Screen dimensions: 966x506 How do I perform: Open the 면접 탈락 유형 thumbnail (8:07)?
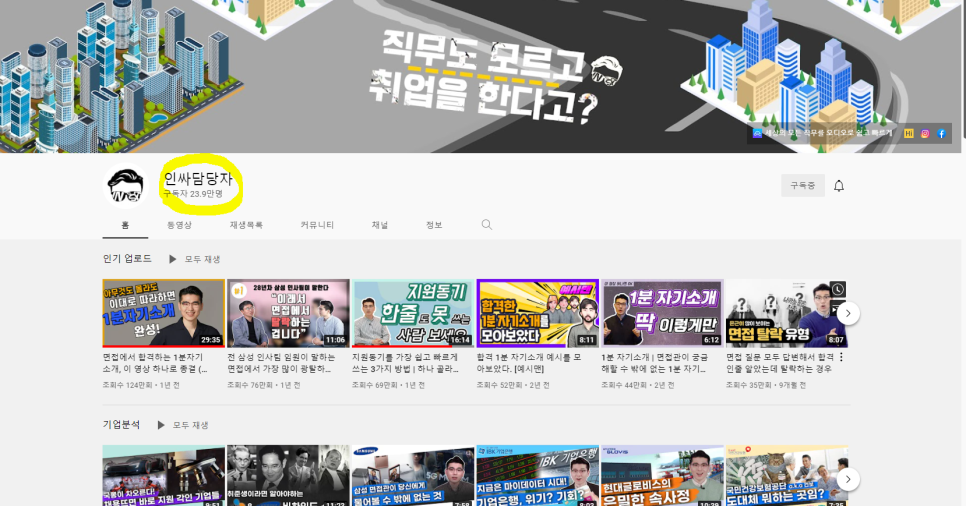787,313
